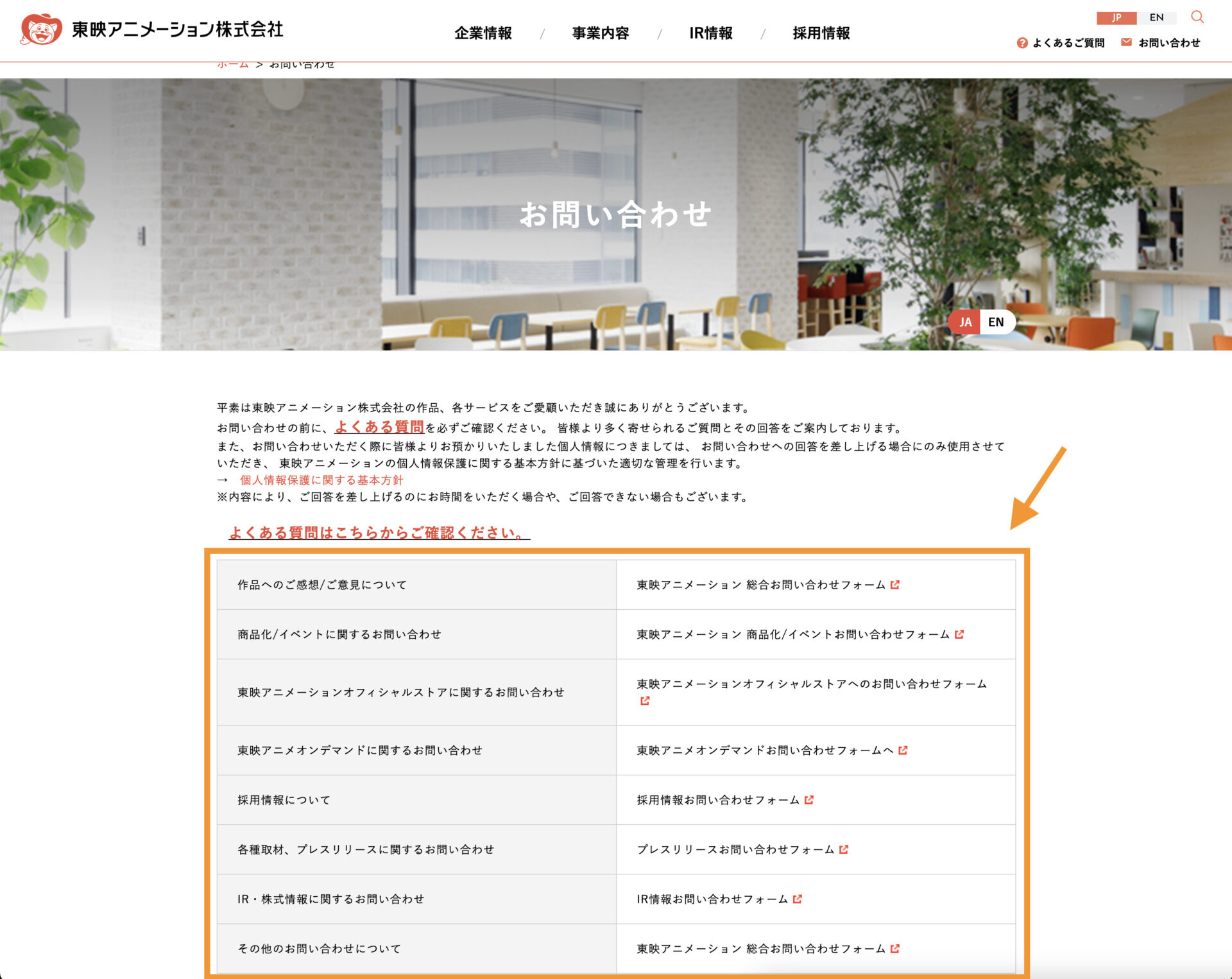The width and height of the screenshot is (1232, 979).
Task: Click the FAQ question mark icon
Action: pos(1022,43)
